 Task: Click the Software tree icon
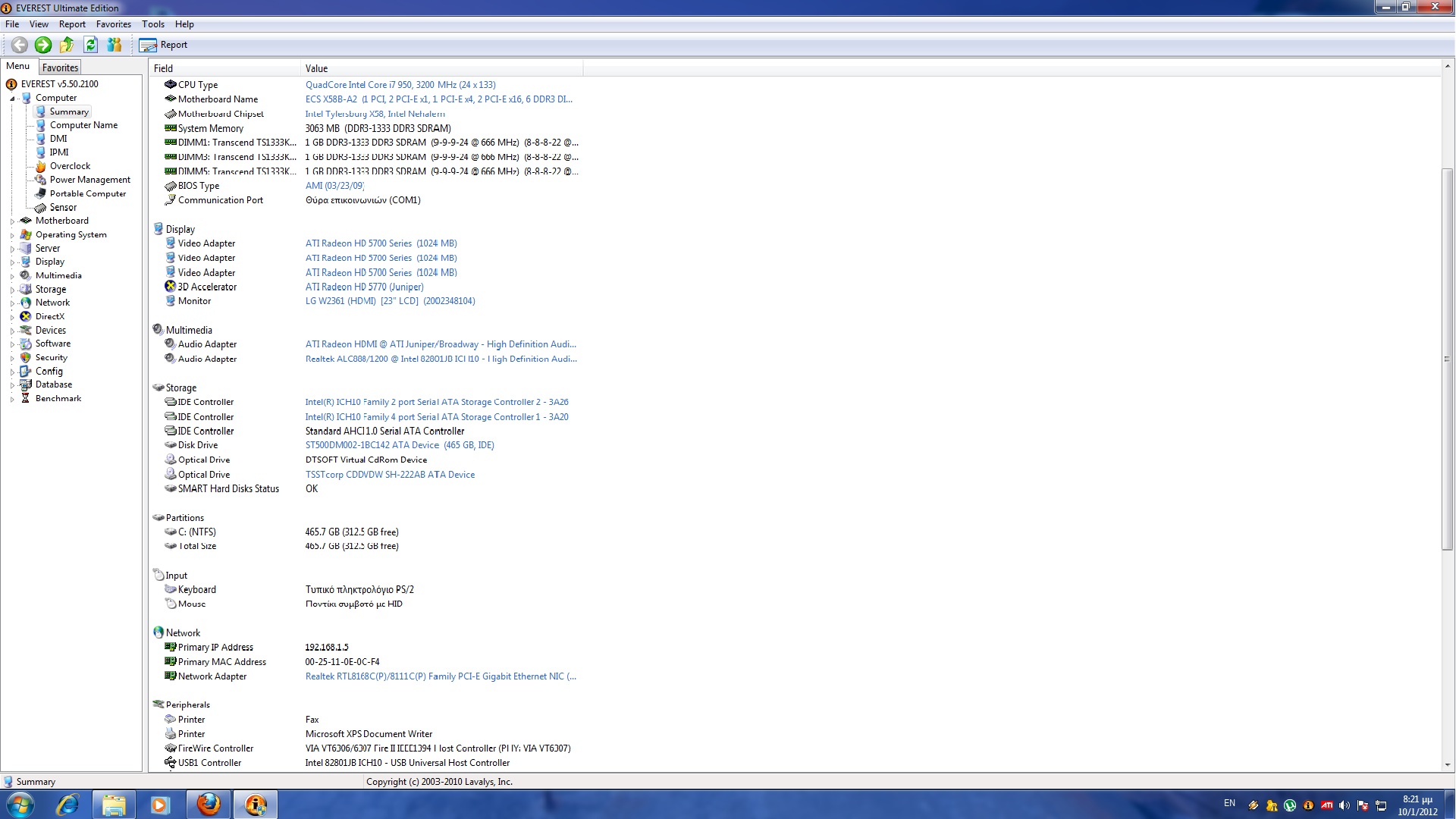pyautogui.click(x=26, y=344)
